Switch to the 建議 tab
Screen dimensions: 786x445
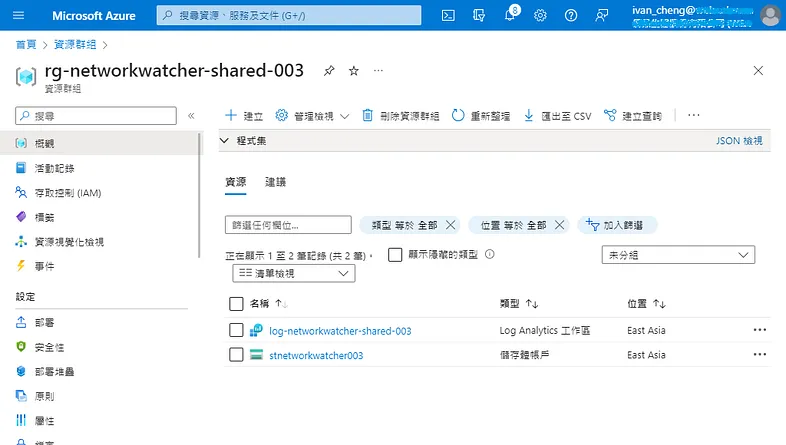click(275, 182)
